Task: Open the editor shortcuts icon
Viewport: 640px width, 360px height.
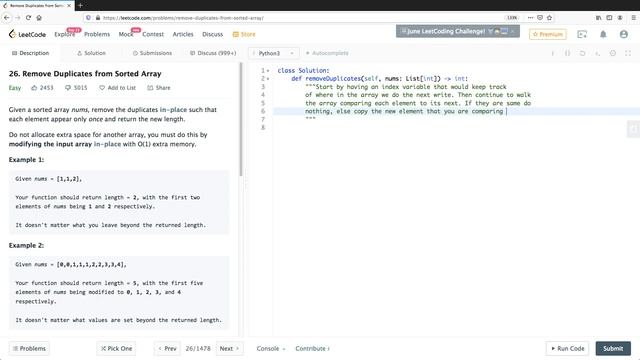Action: tap(598, 53)
